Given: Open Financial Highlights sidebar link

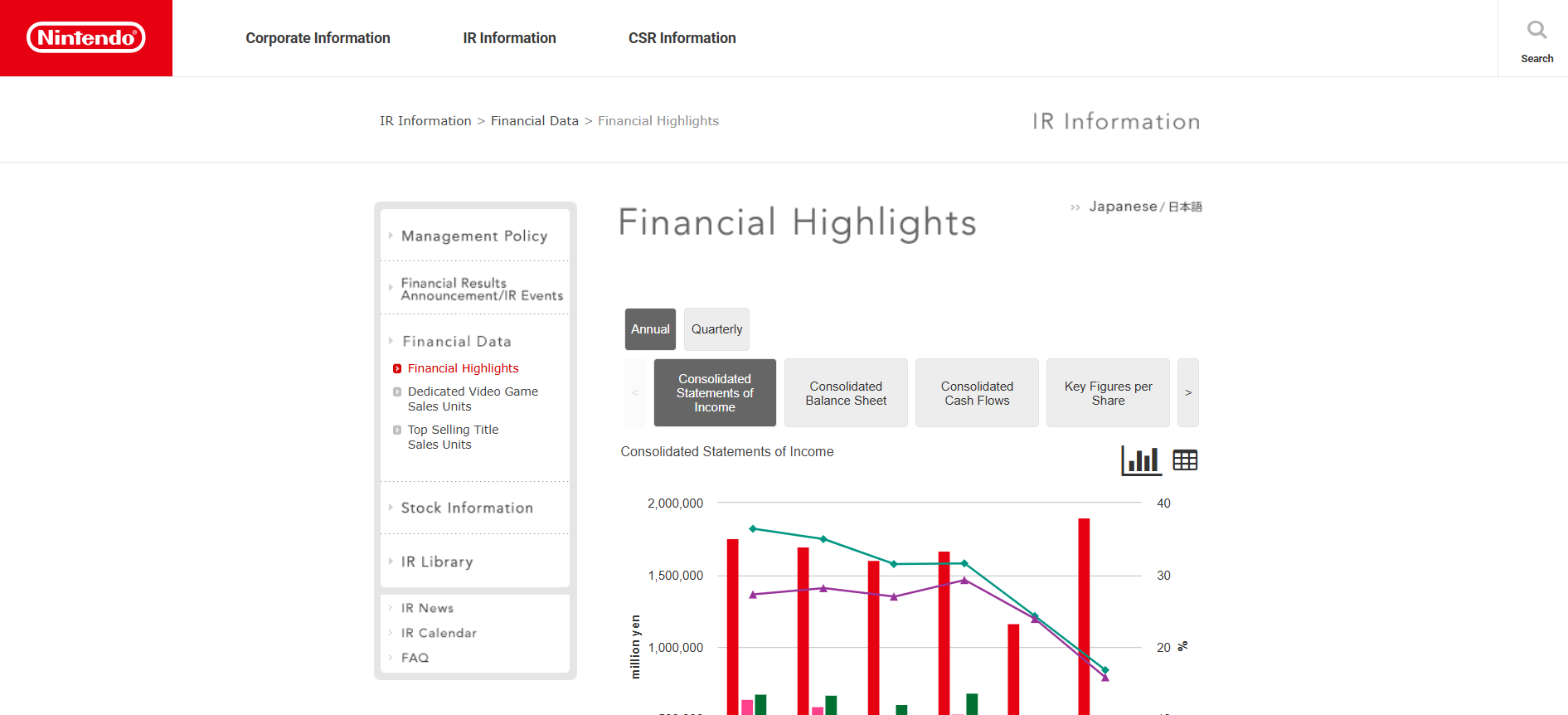Looking at the screenshot, I should point(463,368).
